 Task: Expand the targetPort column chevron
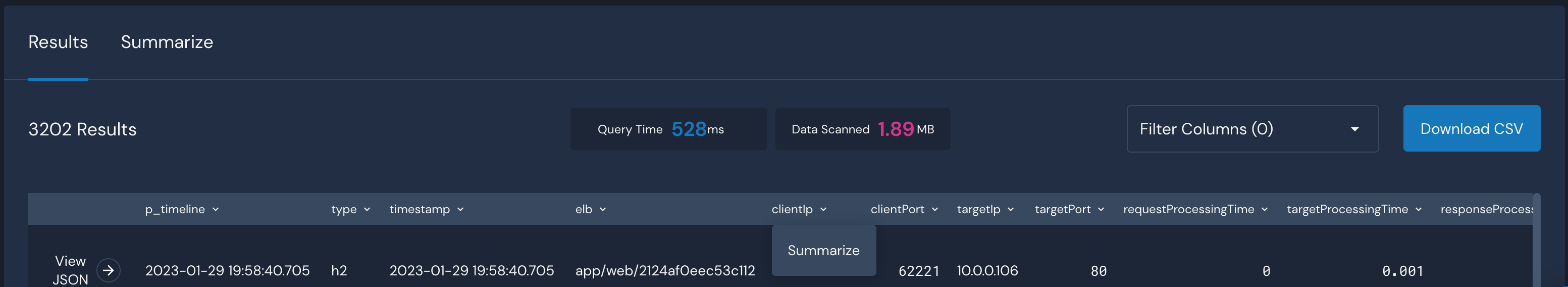tap(1101, 210)
